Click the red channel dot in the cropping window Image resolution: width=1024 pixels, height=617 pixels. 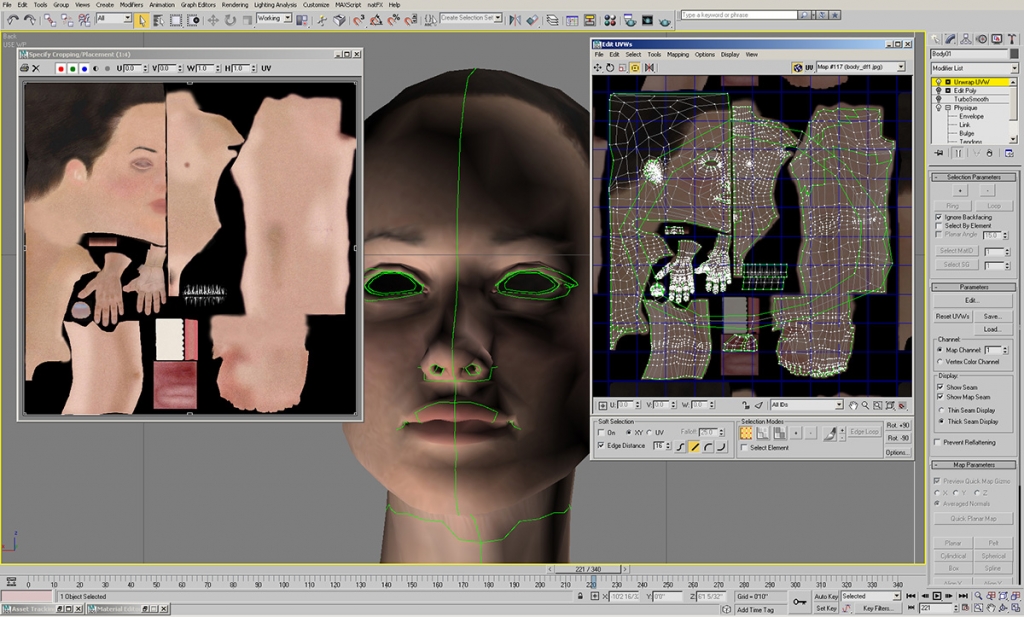tap(61, 69)
